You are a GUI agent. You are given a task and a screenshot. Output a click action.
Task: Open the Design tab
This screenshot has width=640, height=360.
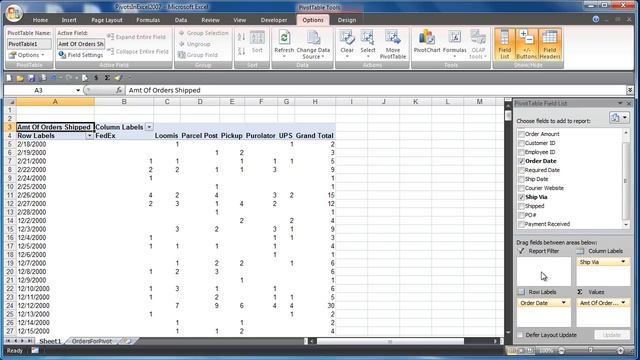[x=347, y=20]
